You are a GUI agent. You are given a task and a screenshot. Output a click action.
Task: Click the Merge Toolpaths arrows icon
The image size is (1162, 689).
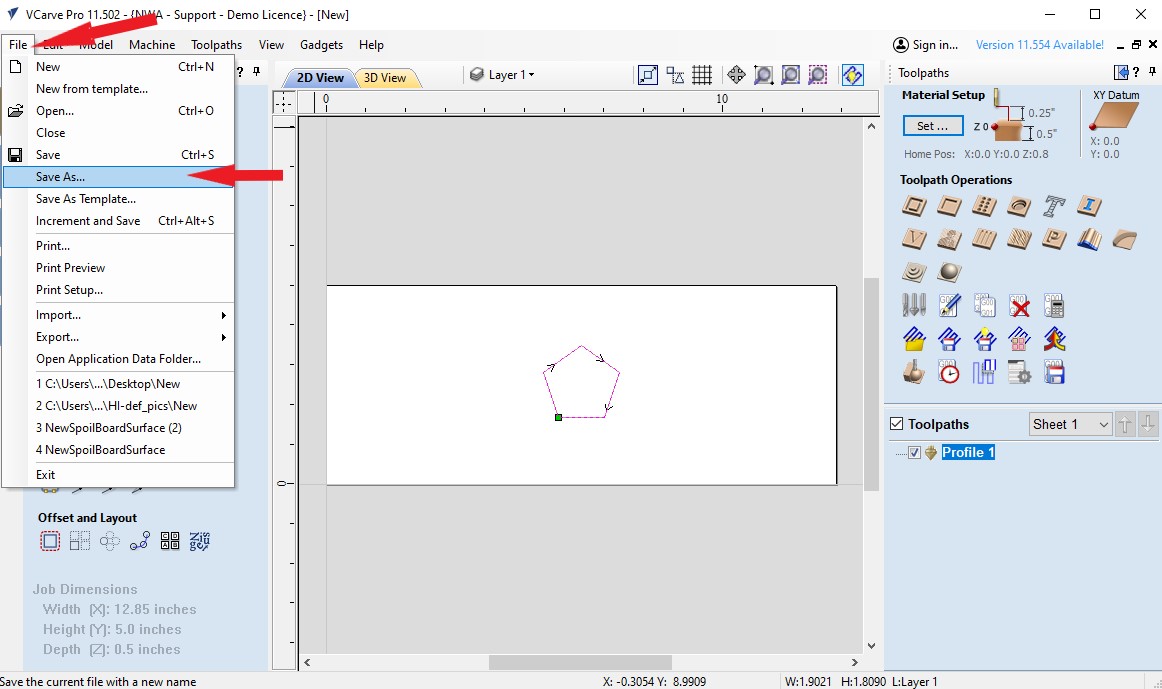coord(1055,339)
